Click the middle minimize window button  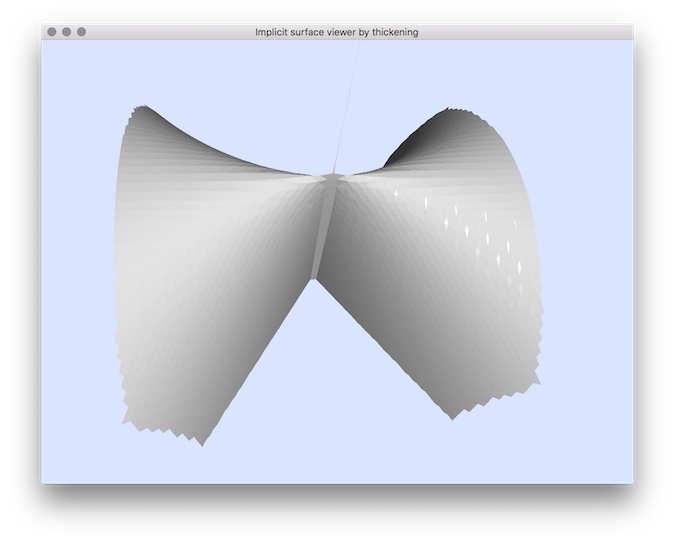click(x=67, y=32)
